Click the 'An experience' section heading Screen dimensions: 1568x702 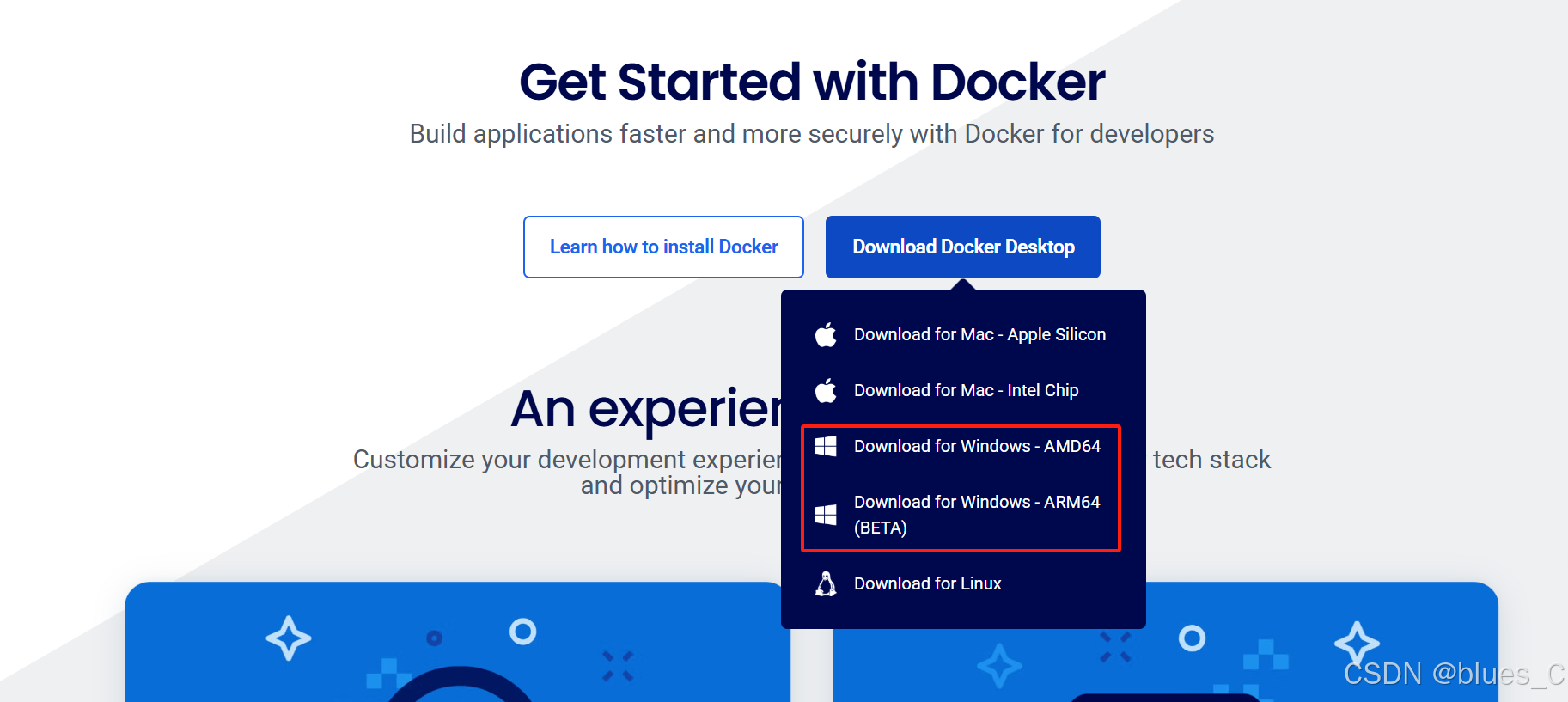coord(646,409)
